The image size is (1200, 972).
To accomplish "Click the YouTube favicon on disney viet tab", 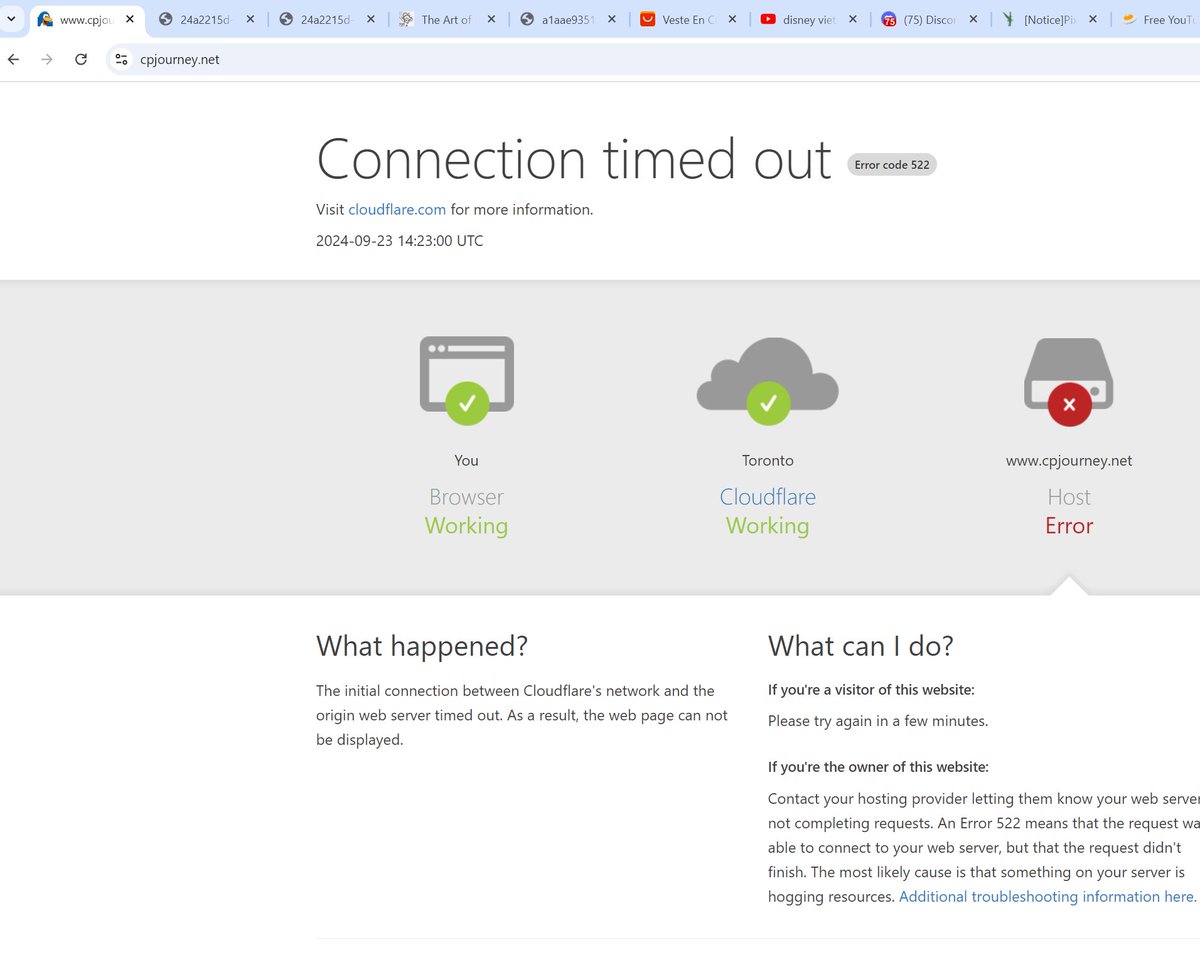I will [768, 19].
